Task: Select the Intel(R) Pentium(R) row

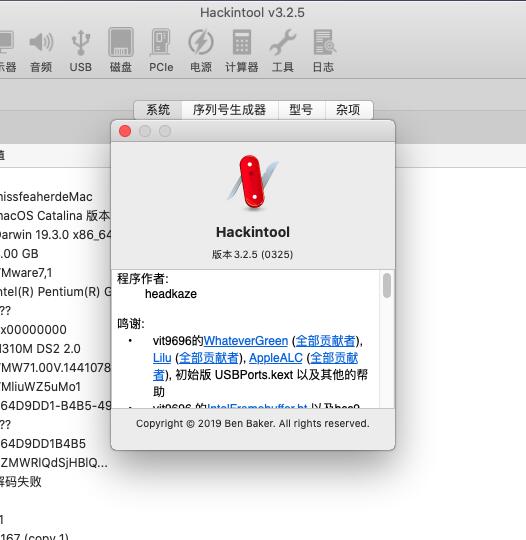Action: tap(55, 292)
